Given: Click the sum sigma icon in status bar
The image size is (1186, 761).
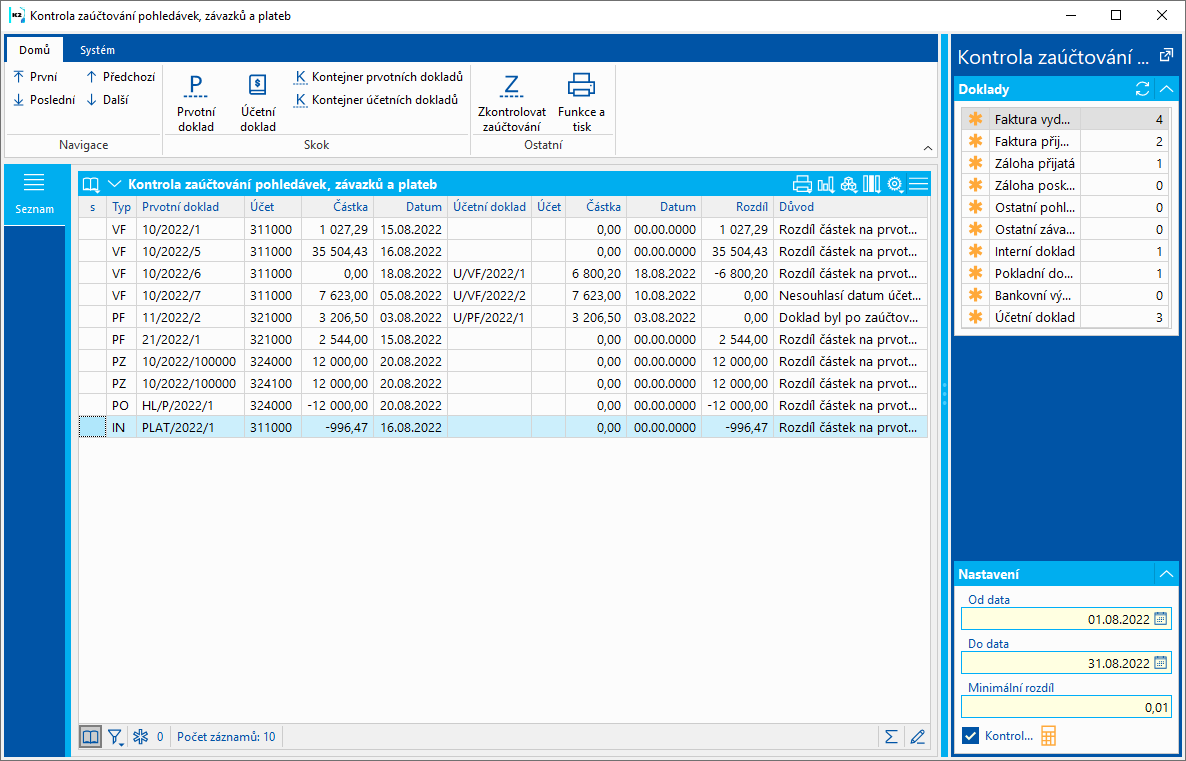Looking at the screenshot, I should (890, 737).
